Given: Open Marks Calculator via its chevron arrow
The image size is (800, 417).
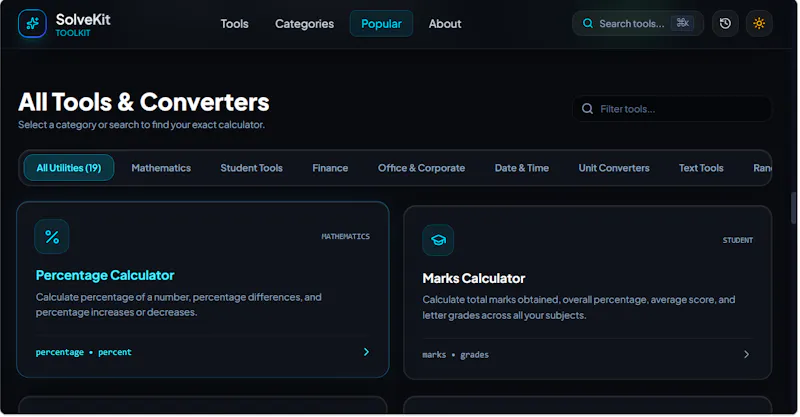Looking at the screenshot, I should coord(746,354).
